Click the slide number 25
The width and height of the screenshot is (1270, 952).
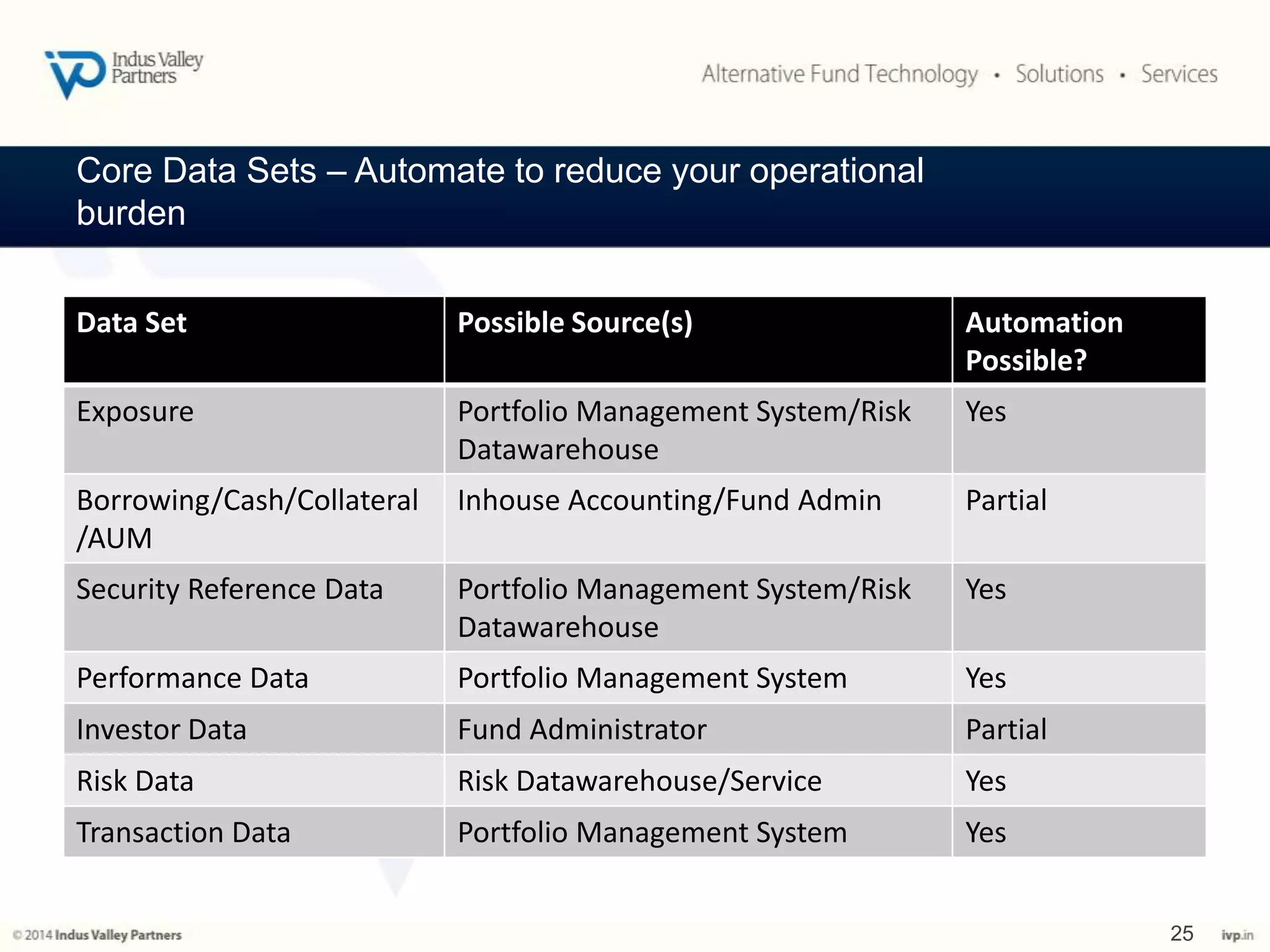[x=1181, y=933]
